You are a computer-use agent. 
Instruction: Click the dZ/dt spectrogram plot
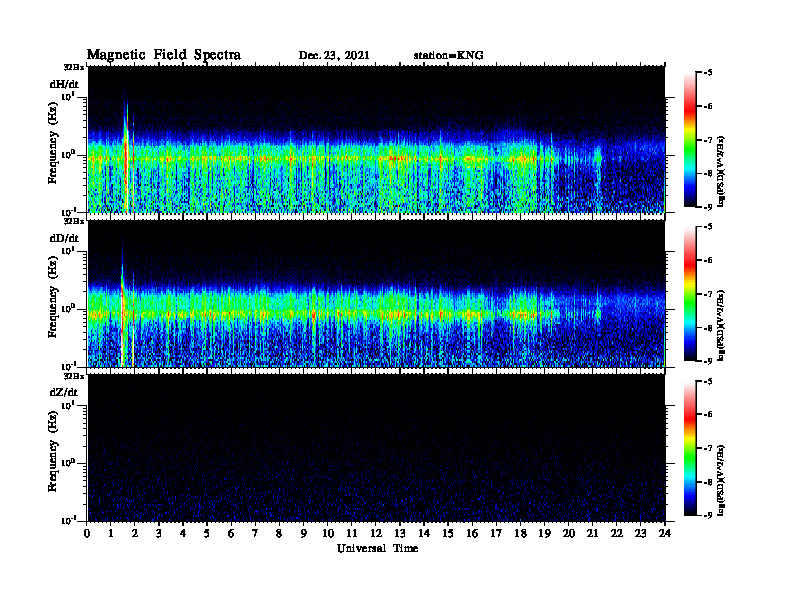[376, 448]
